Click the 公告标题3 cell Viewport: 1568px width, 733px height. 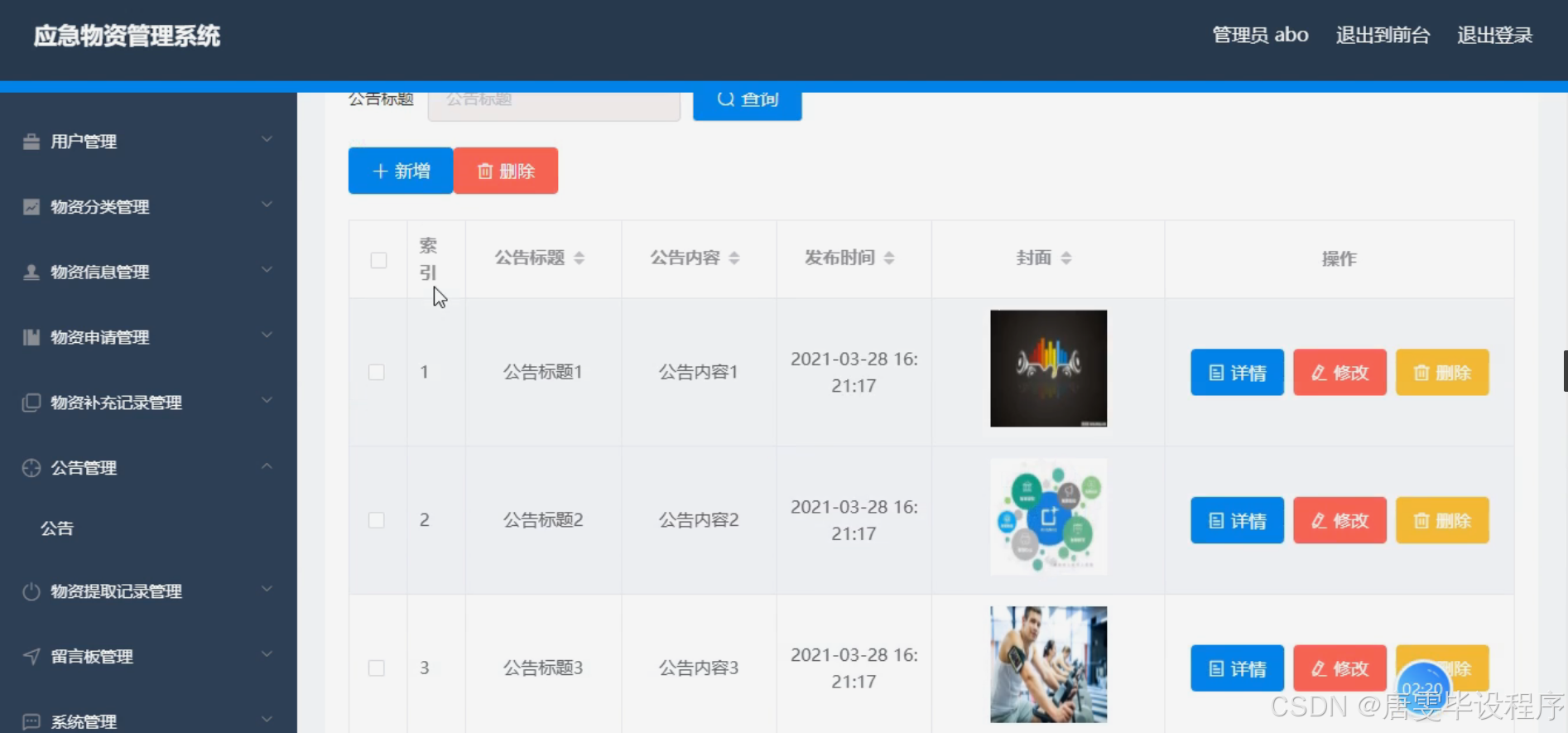(543, 668)
